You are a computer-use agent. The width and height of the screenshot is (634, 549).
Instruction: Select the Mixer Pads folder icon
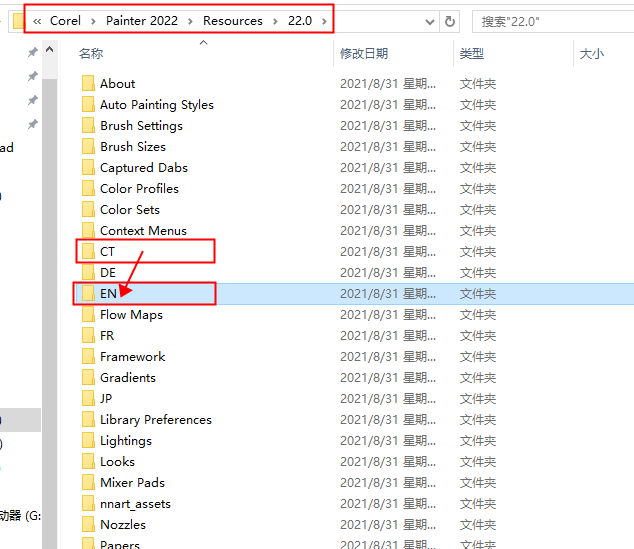pyautogui.click(x=88, y=482)
